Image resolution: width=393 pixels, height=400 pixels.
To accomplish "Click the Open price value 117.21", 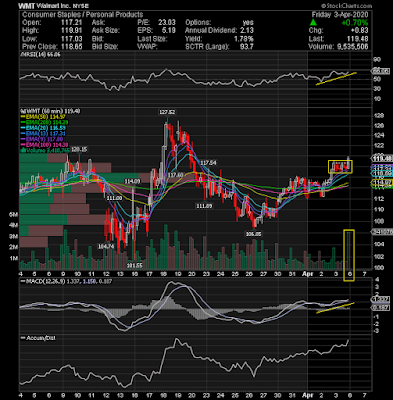I will (73, 23).
